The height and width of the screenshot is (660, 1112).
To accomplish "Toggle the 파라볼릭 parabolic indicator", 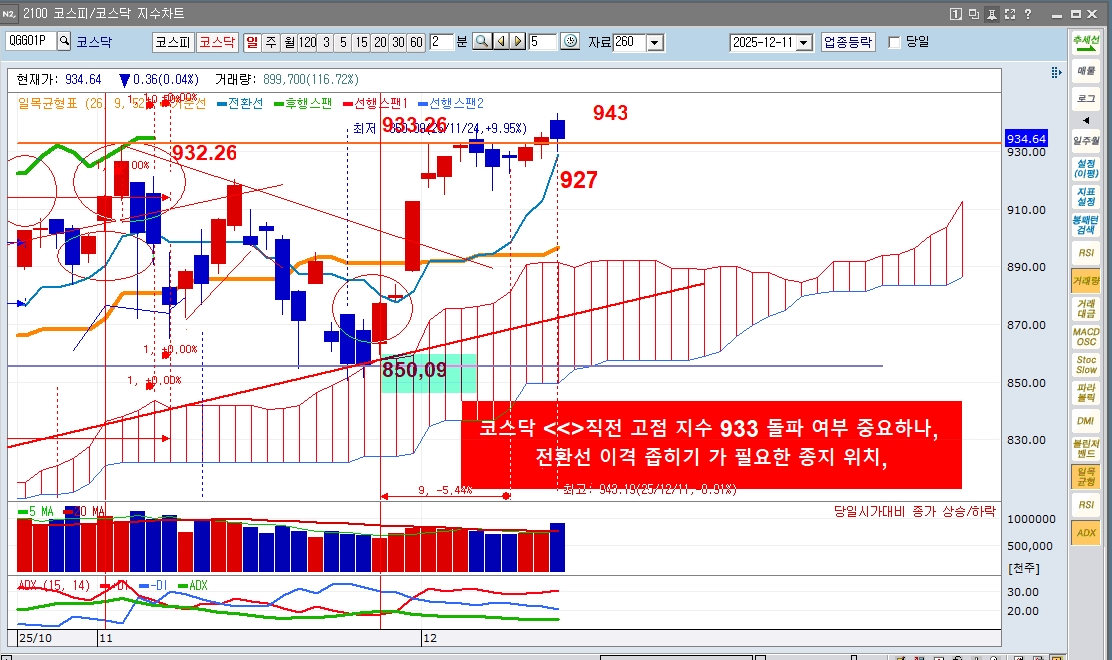I will [1086, 393].
